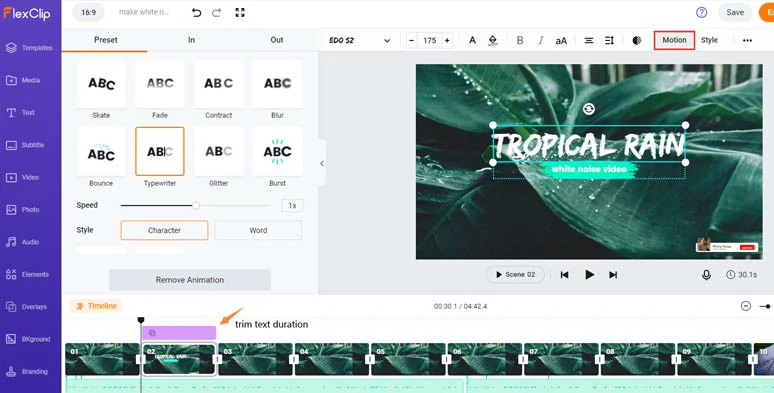This screenshot has height=393, width=774.
Task: Click the Save button
Action: pyautogui.click(x=735, y=13)
